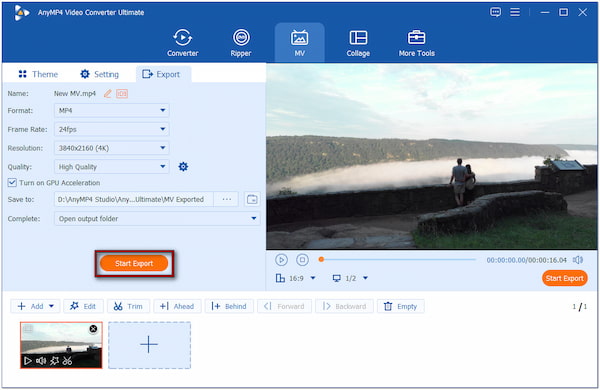Click the scissors icon on clip thumbnail
The width and height of the screenshot is (600, 390).
67,361
